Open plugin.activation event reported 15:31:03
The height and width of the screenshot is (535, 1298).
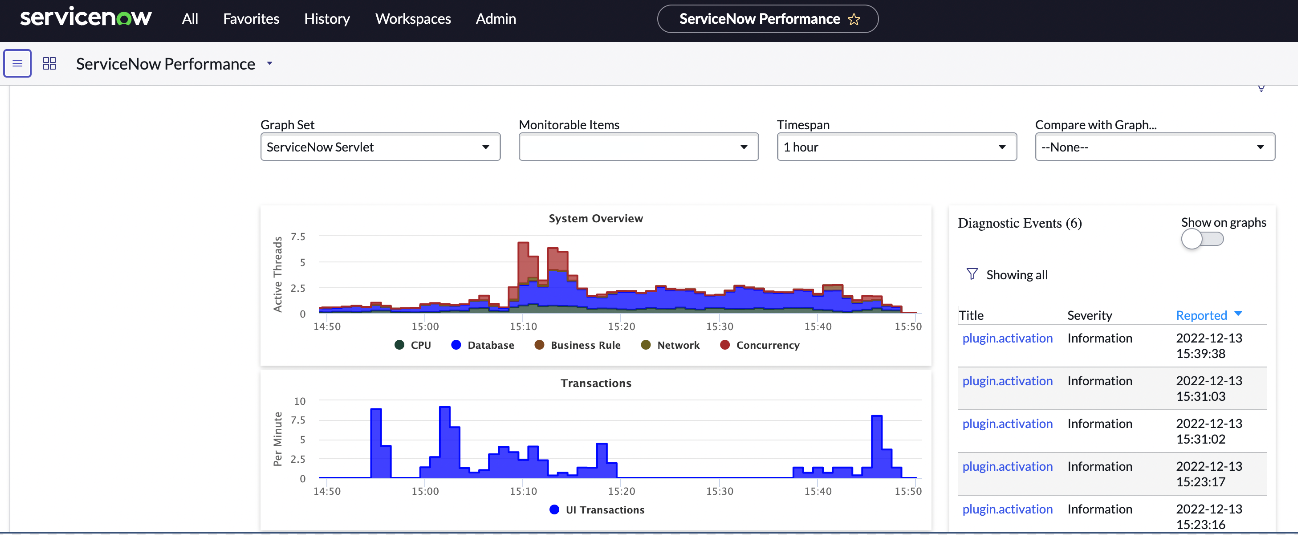pyautogui.click(x=1007, y=381)
